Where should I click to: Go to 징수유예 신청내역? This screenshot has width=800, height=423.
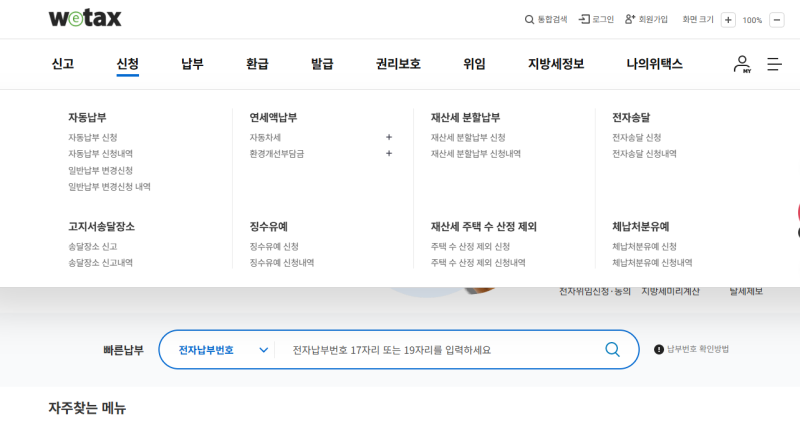pyautogui.click(x=282, y=263)
